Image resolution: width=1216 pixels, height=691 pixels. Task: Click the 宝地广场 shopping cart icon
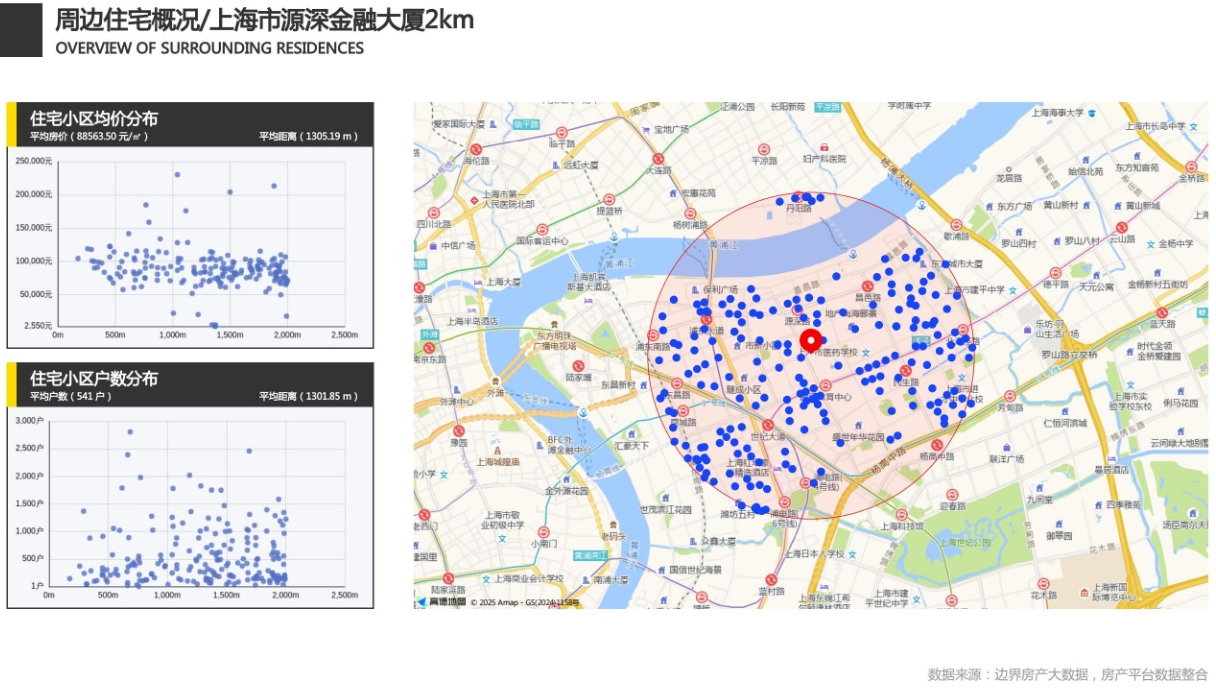(645, 129)
